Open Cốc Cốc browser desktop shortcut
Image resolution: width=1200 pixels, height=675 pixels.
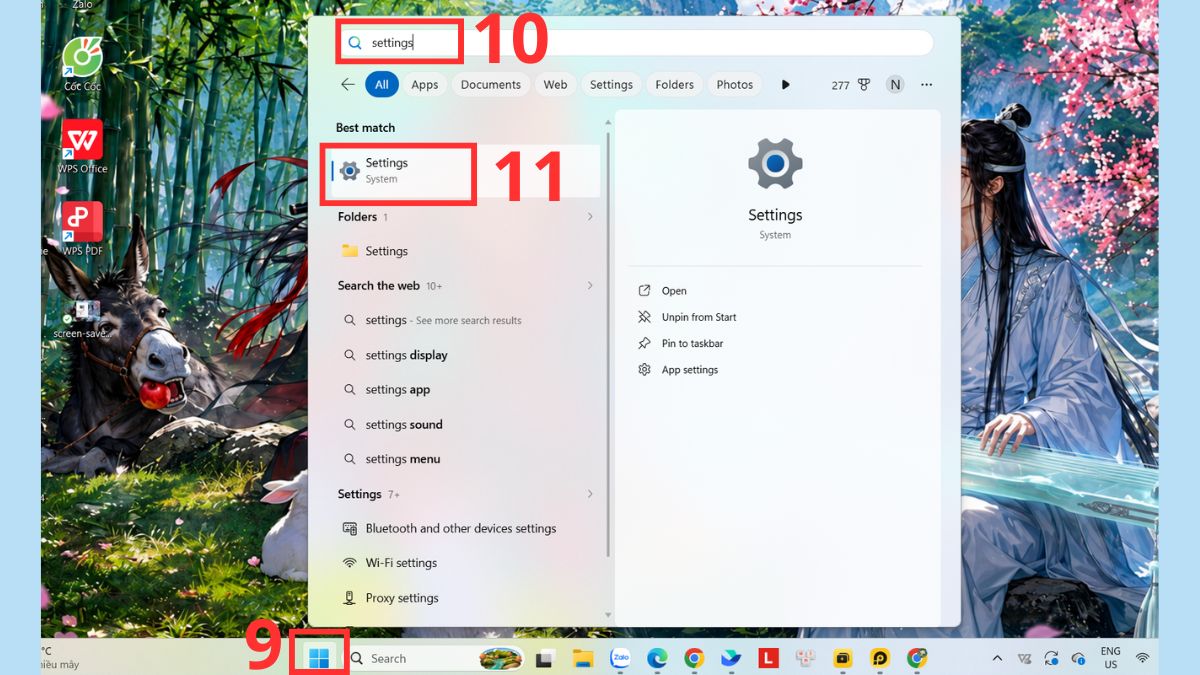(x=84, y=64)
